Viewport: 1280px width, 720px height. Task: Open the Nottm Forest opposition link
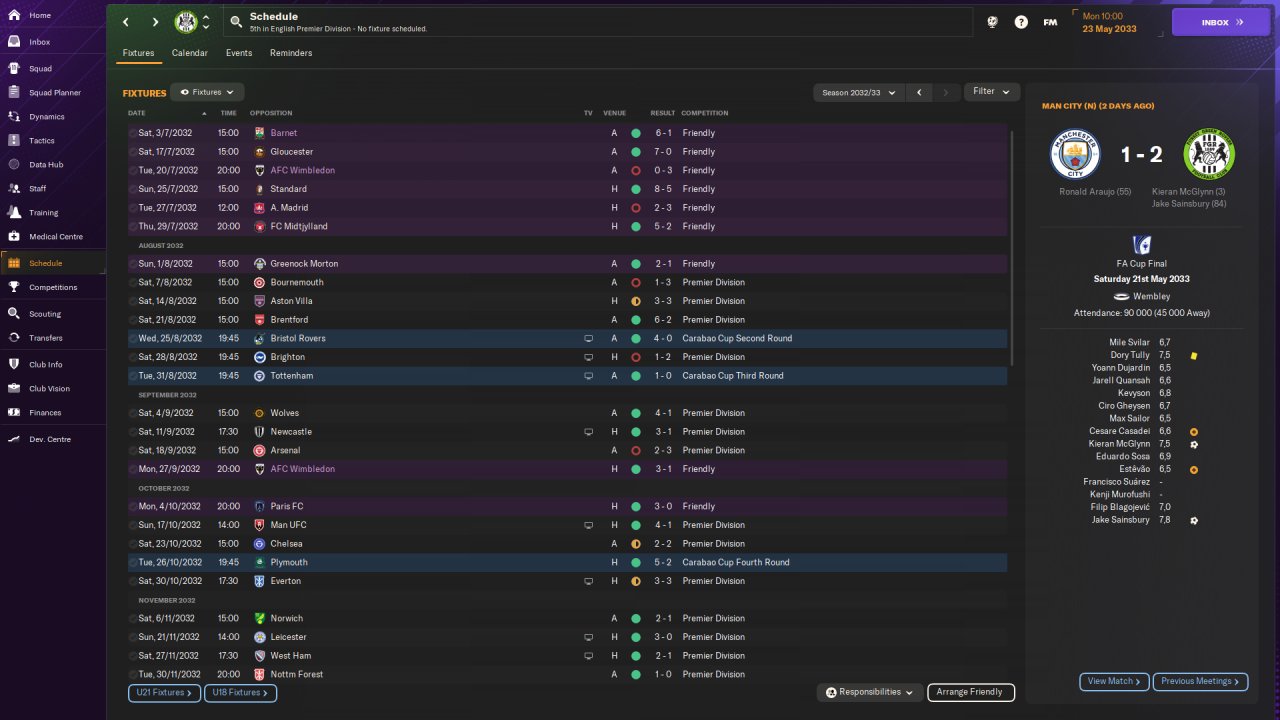296,675
